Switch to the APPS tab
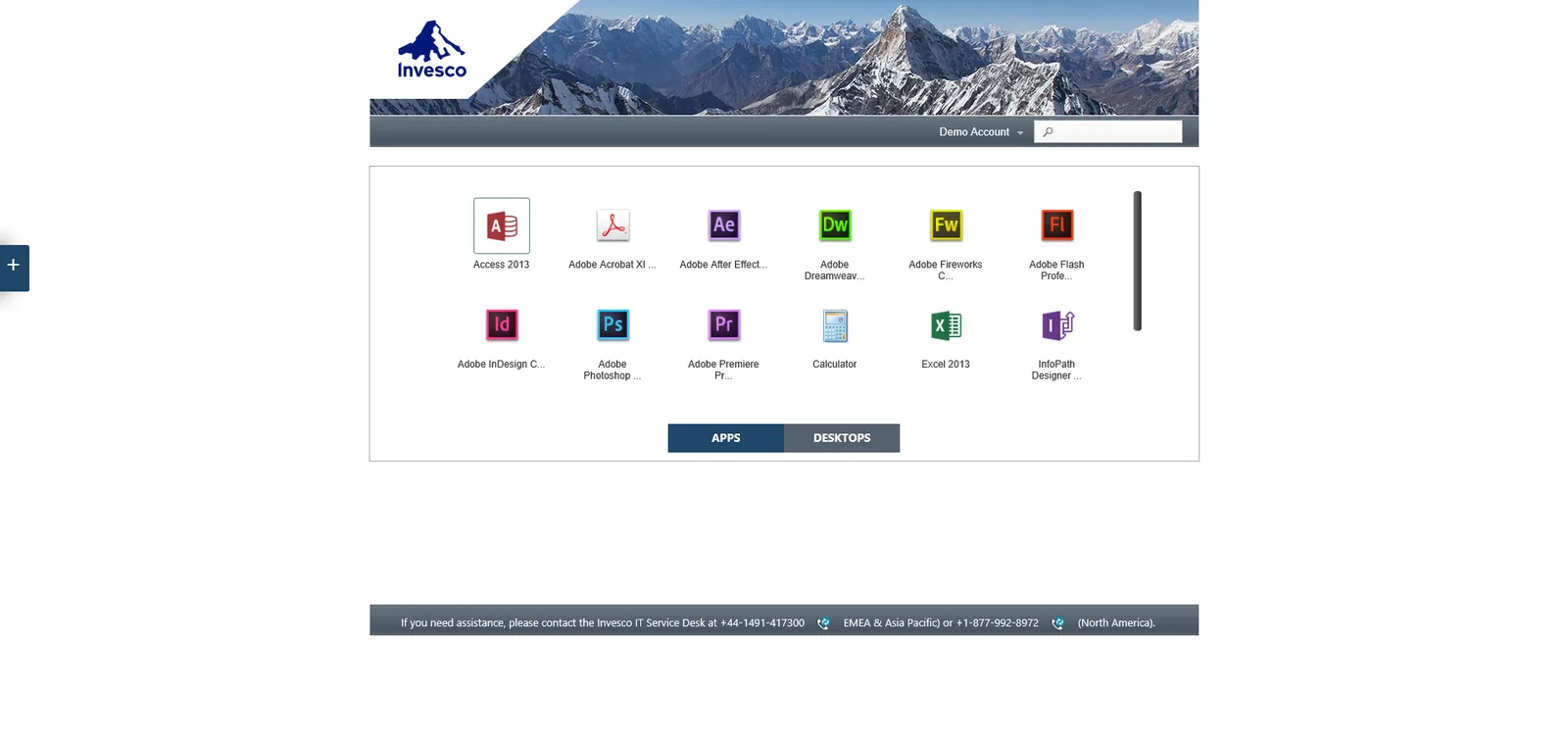This screenshot has height=740, width=1568. 726,438
